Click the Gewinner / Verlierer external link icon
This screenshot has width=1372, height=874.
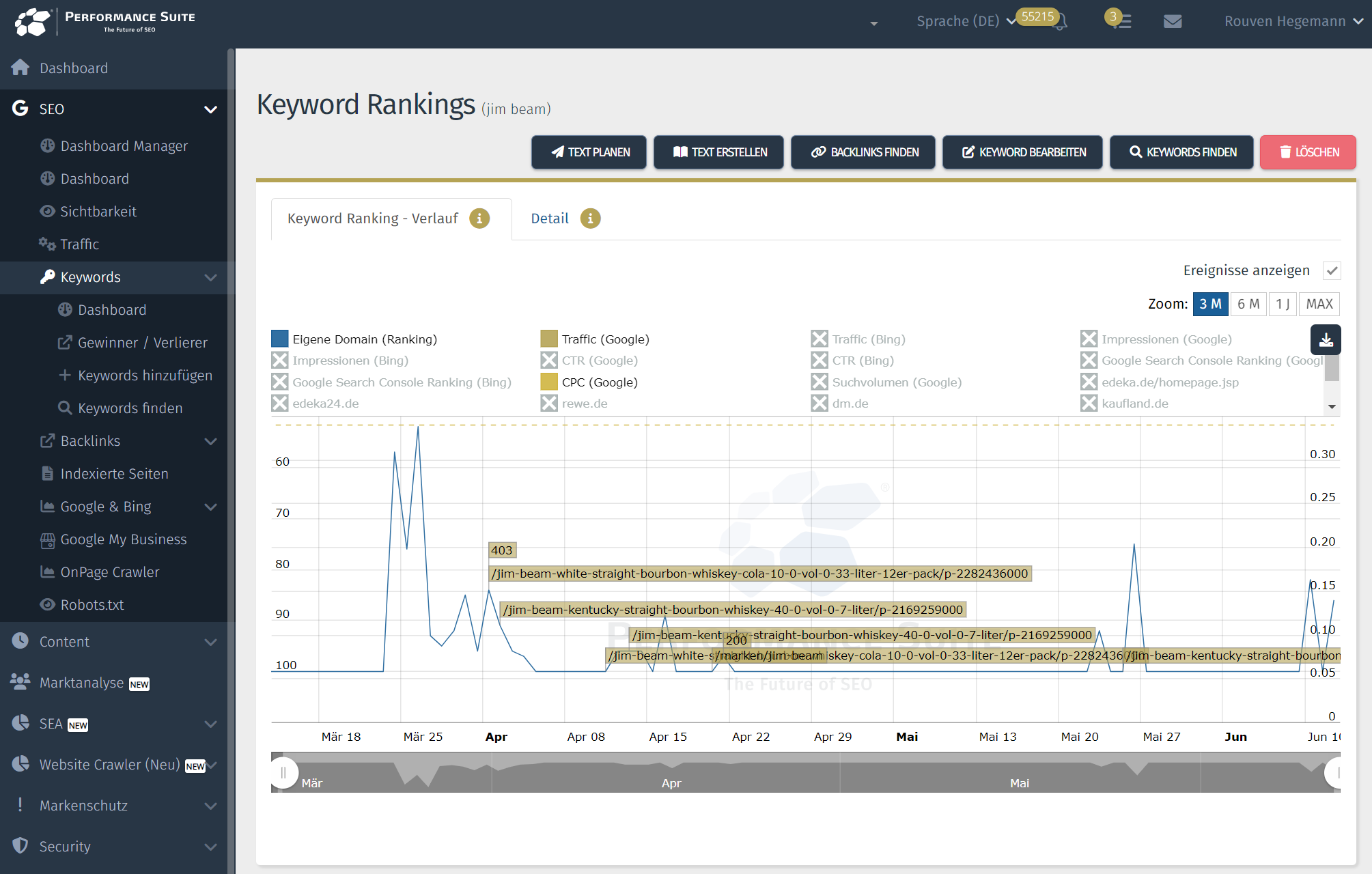click(65, 342)
